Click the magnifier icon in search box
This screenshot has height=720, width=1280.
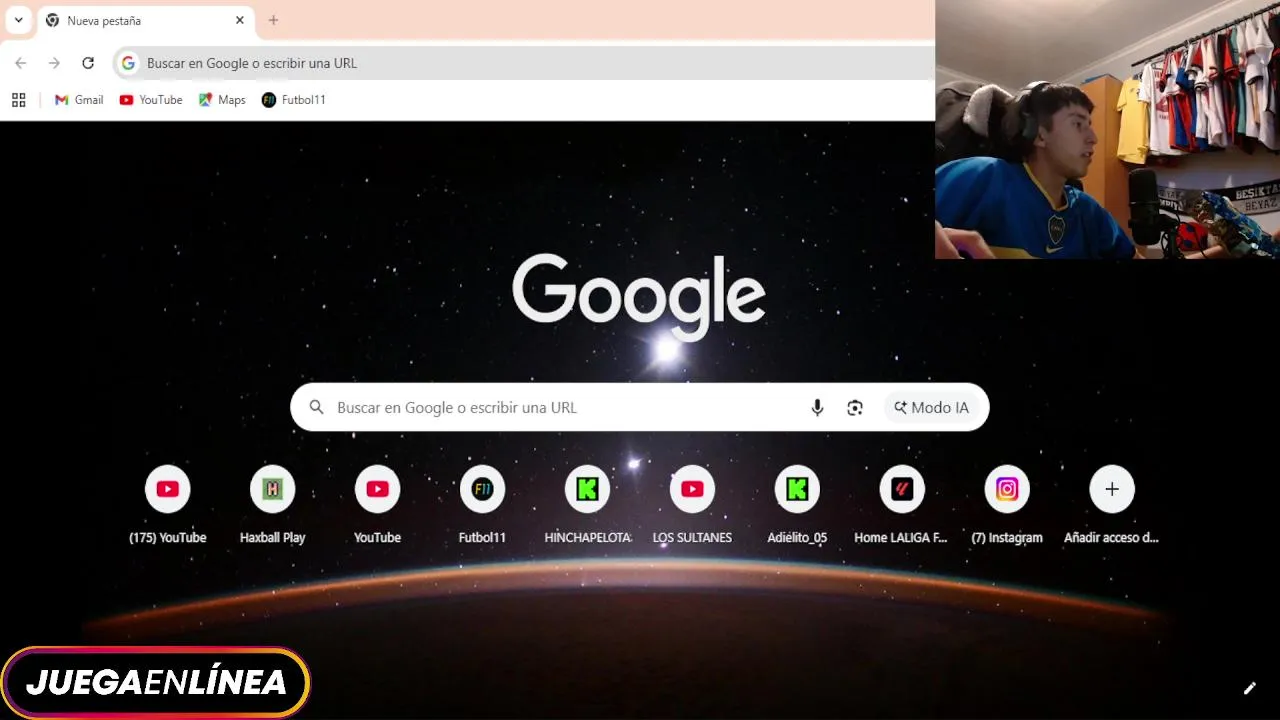(x=317, y=407)
